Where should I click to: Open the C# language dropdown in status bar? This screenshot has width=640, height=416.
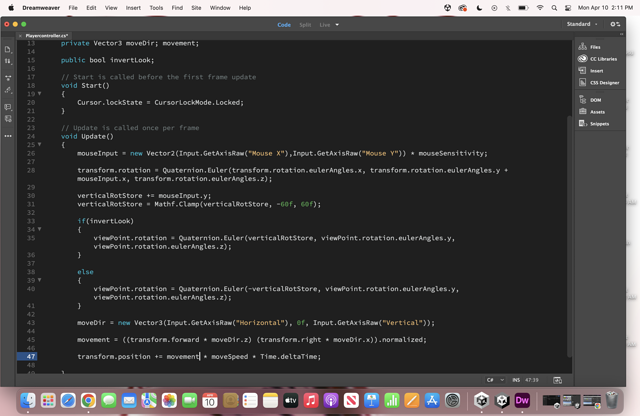click(x=495, y=380)
